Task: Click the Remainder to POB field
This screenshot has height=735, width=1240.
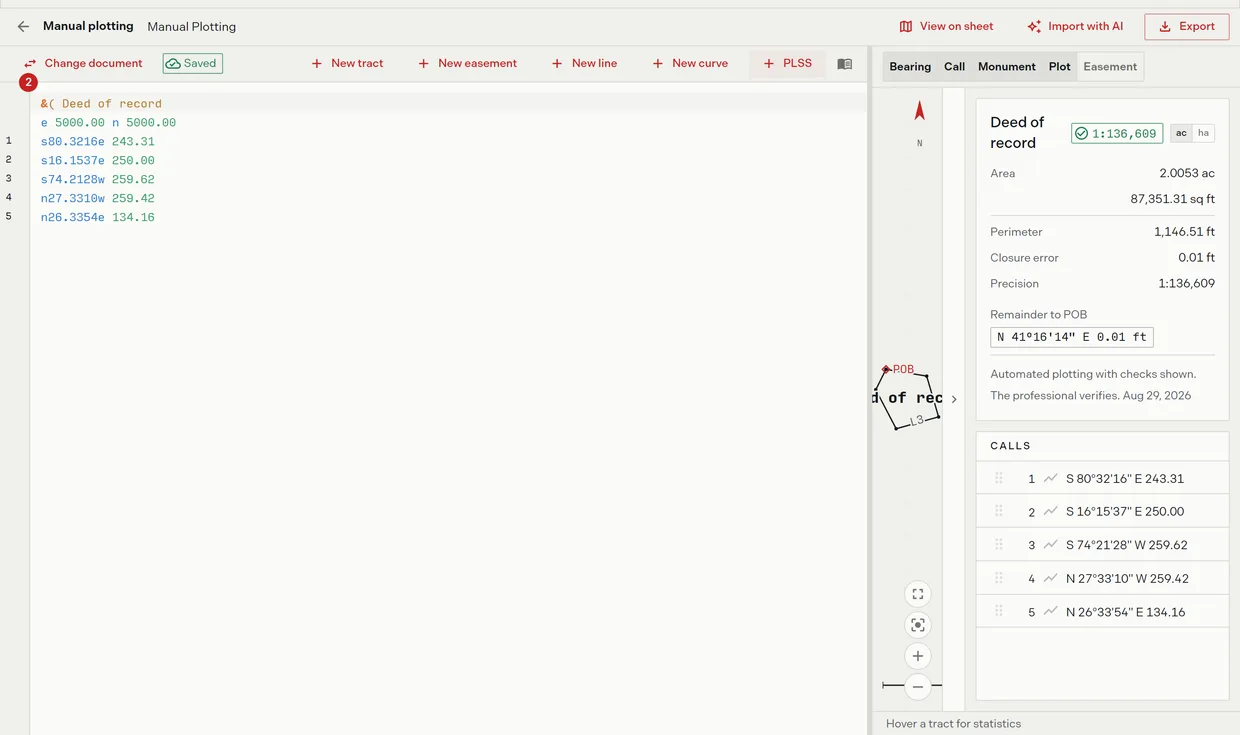Action: [x=1072, y=337]
